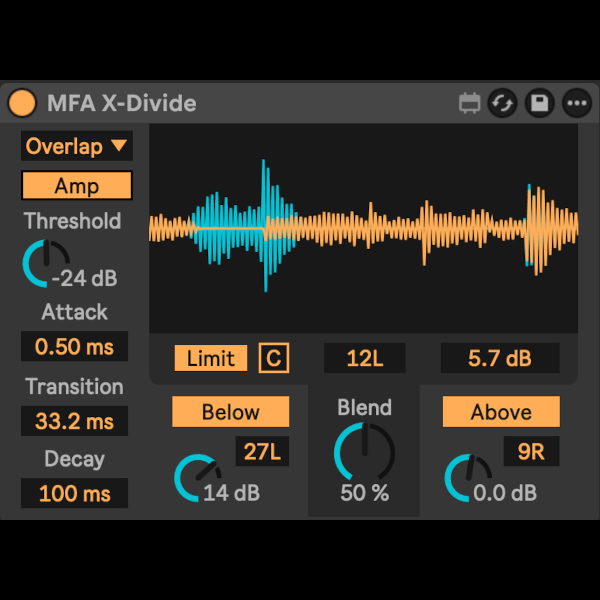600x600 pixels.
Task: Toggle the Amp button
Action: point(77,186)
